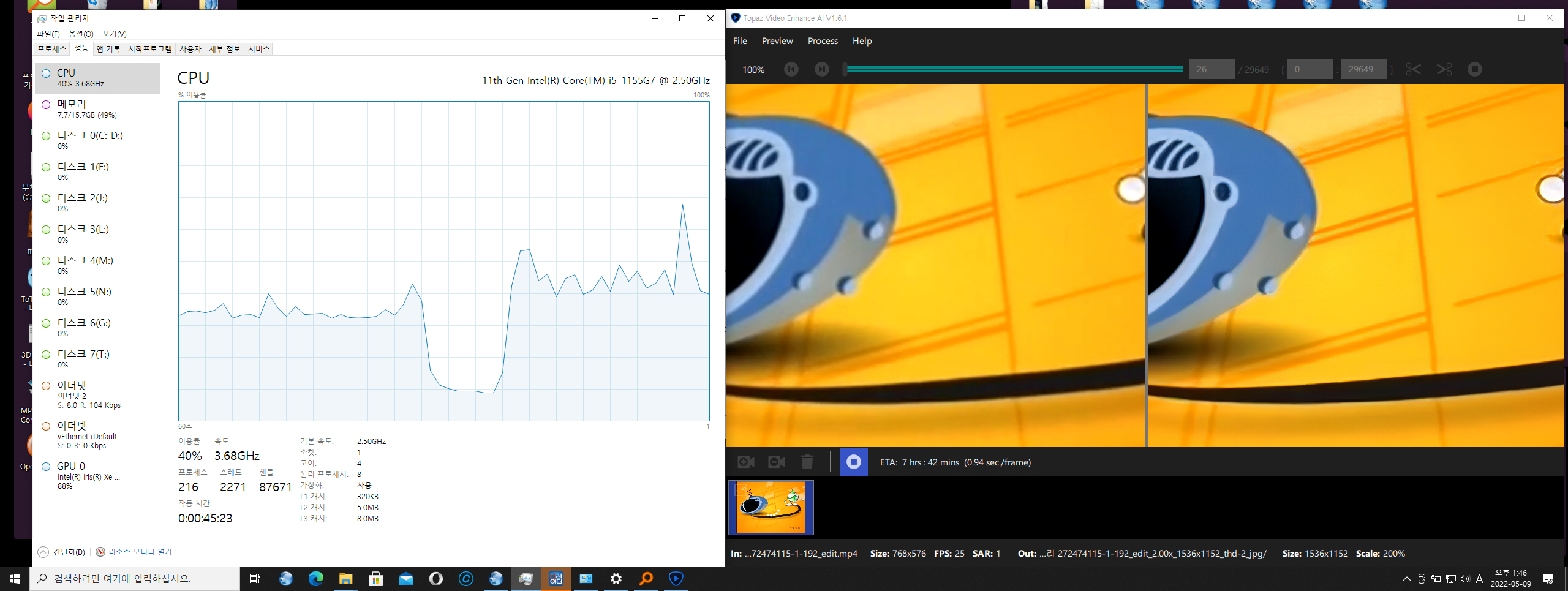Select the 이더넷 2 network entry
Viewport: 1568px width, 591px height.
click(97, 395)
